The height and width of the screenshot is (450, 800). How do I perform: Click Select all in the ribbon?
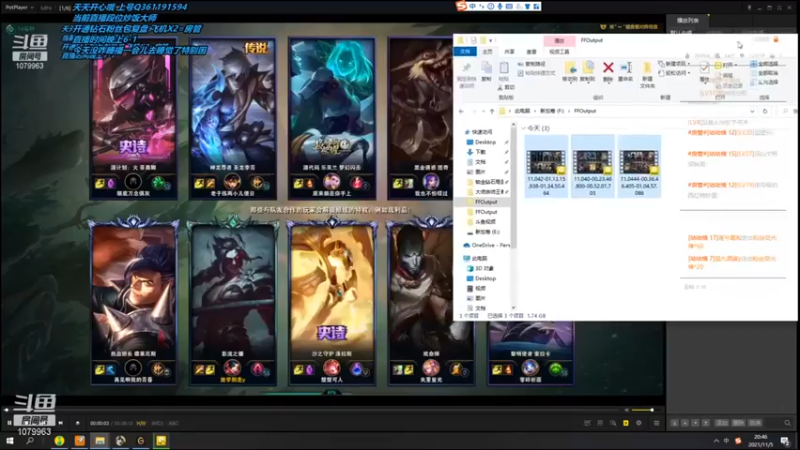click(764, 64)
